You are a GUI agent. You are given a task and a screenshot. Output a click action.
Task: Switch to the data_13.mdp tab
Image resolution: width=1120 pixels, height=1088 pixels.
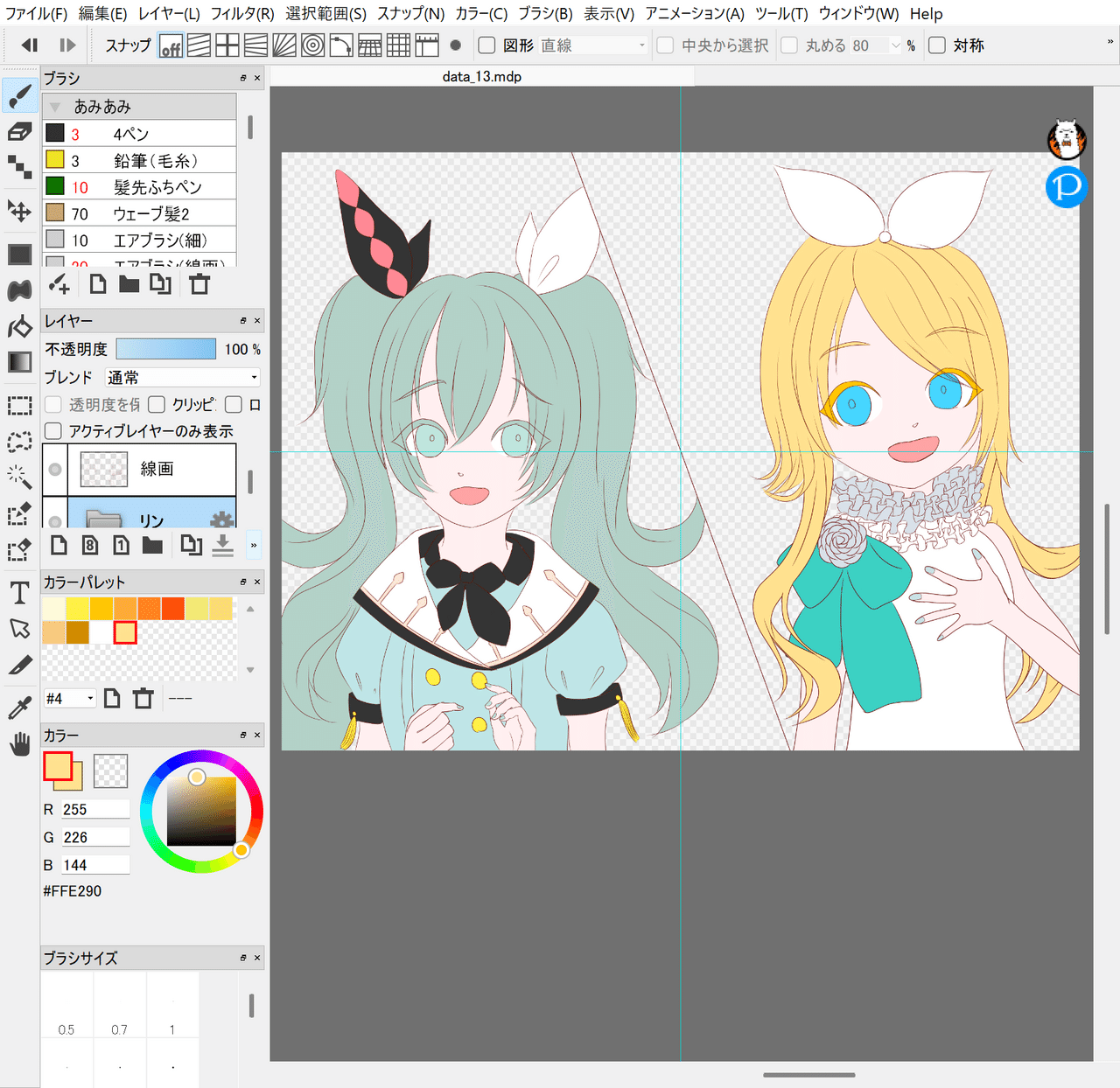tap(482, 77)
